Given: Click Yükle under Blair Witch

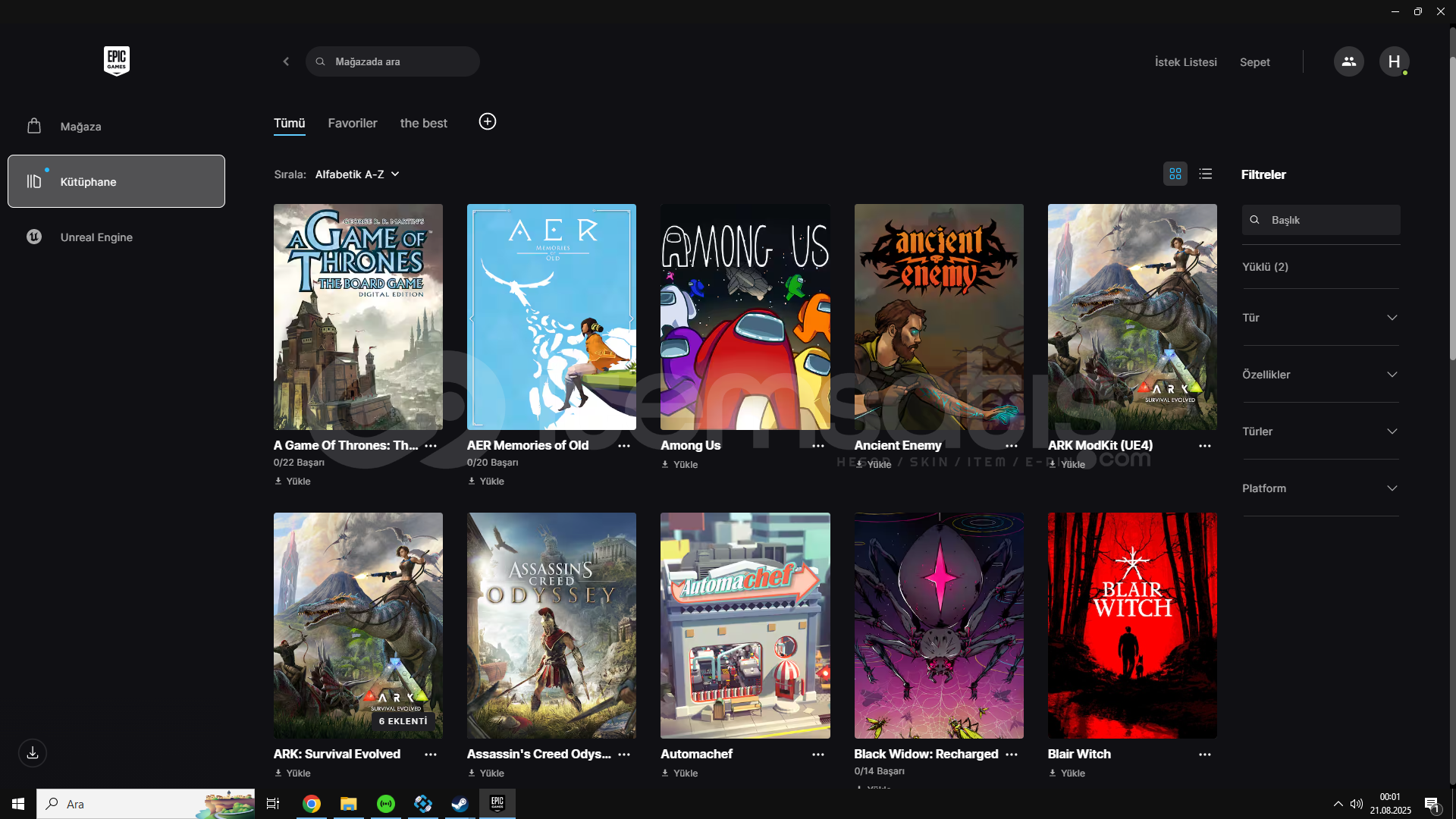Looking at the screenshot, I should [1067, 773].
